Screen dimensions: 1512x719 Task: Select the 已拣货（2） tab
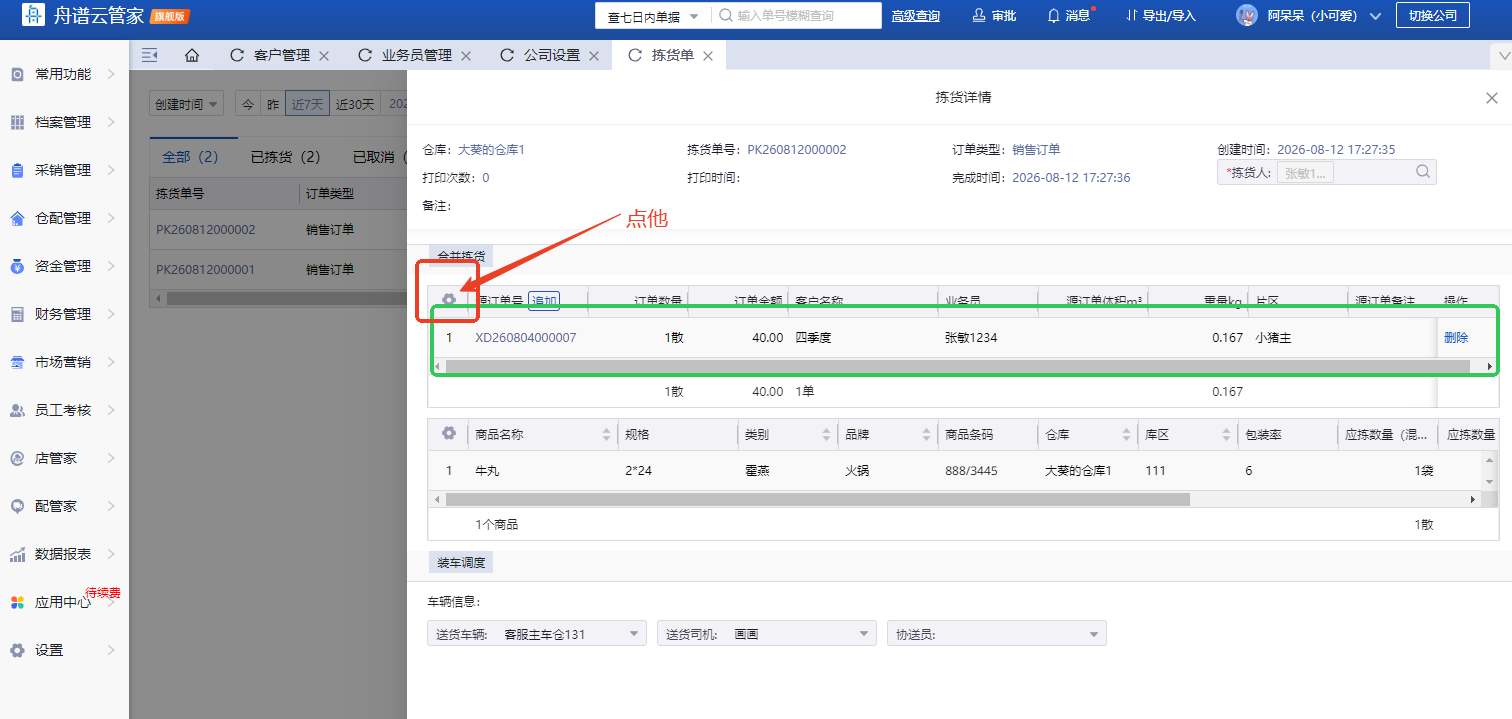point(285,157)
